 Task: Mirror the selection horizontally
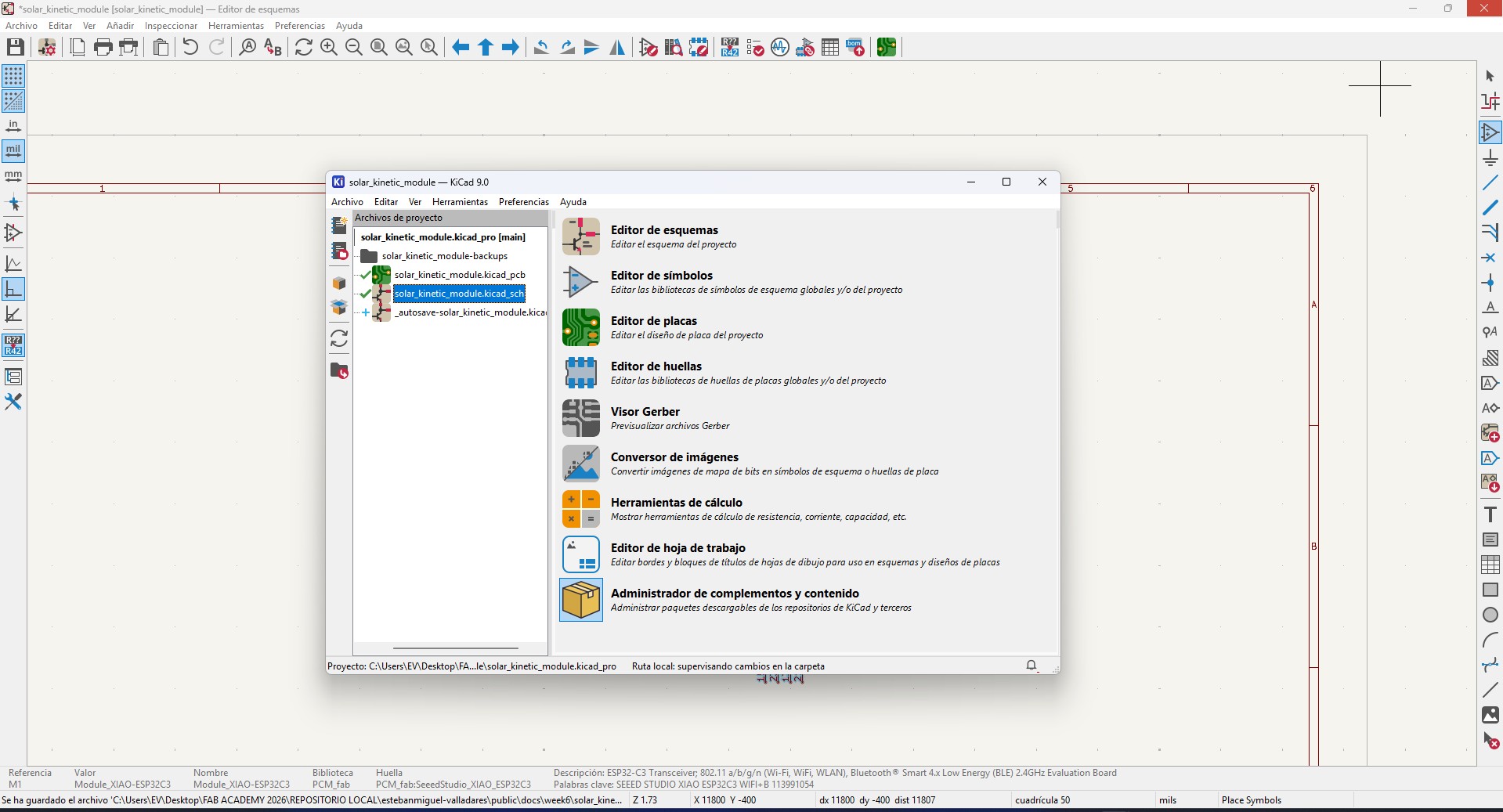pyautogui.click(x=617, y=47)
